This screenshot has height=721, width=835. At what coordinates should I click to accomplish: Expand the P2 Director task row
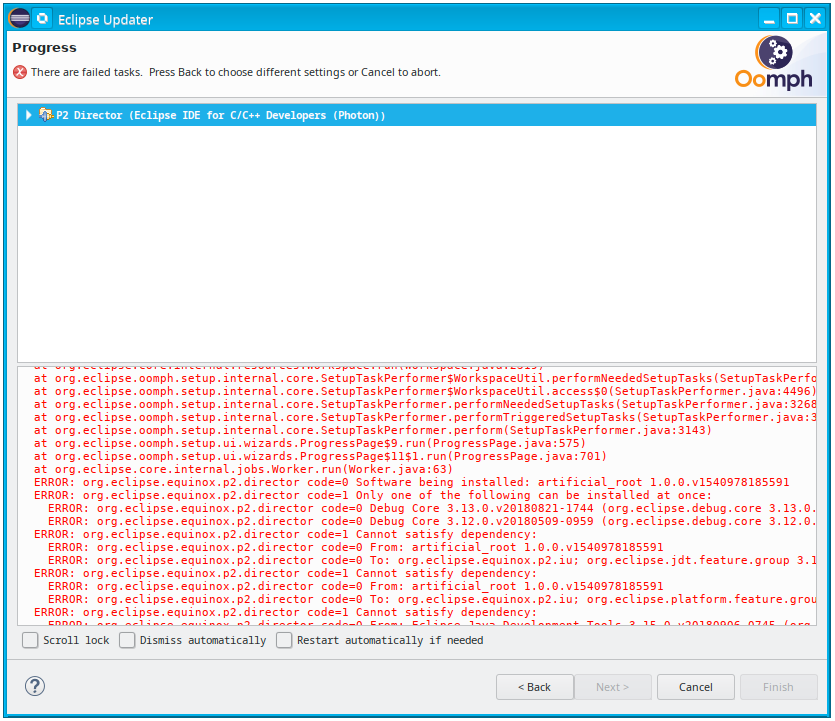click(x=29, y=115)
